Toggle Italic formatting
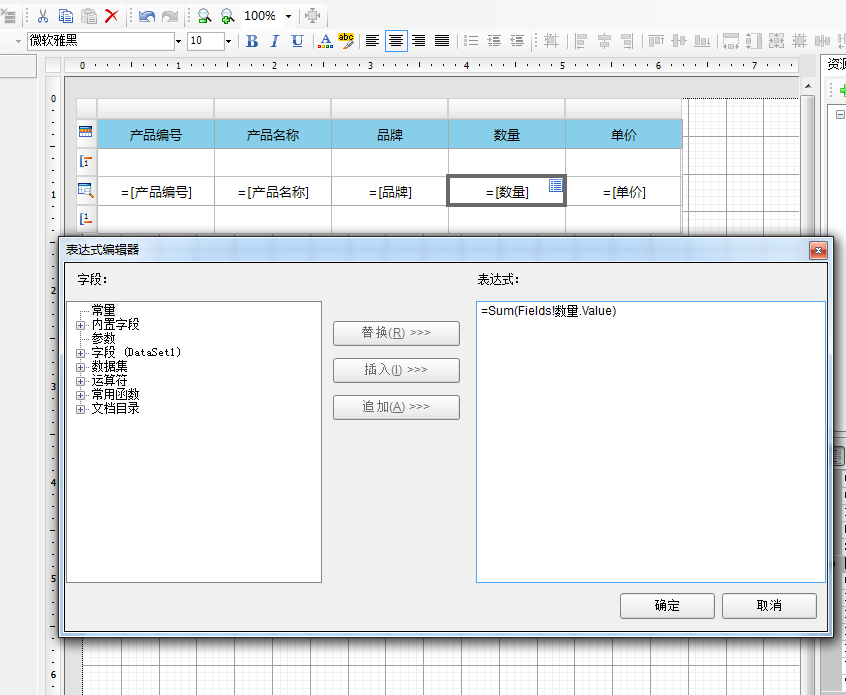The height and width of the screenshot is (695, 846). (x=275, y=41)
